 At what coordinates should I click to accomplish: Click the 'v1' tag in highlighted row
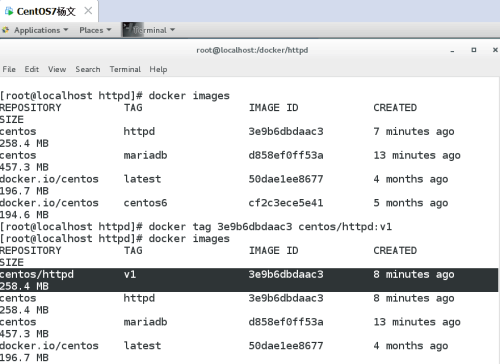click(x=130, y=275)
